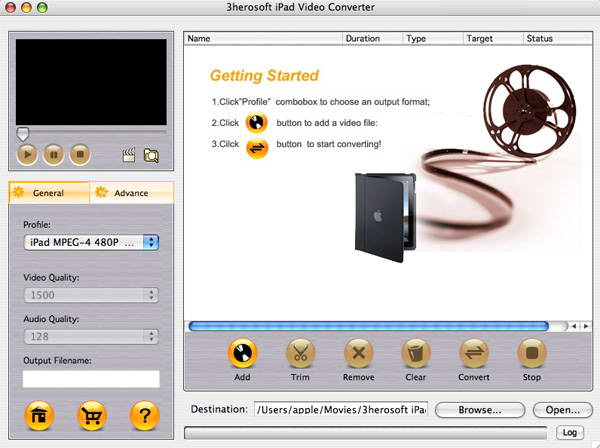This screenshot has width=600, height=448.
Task: Click the Target column header
Action: coord(493,39)
